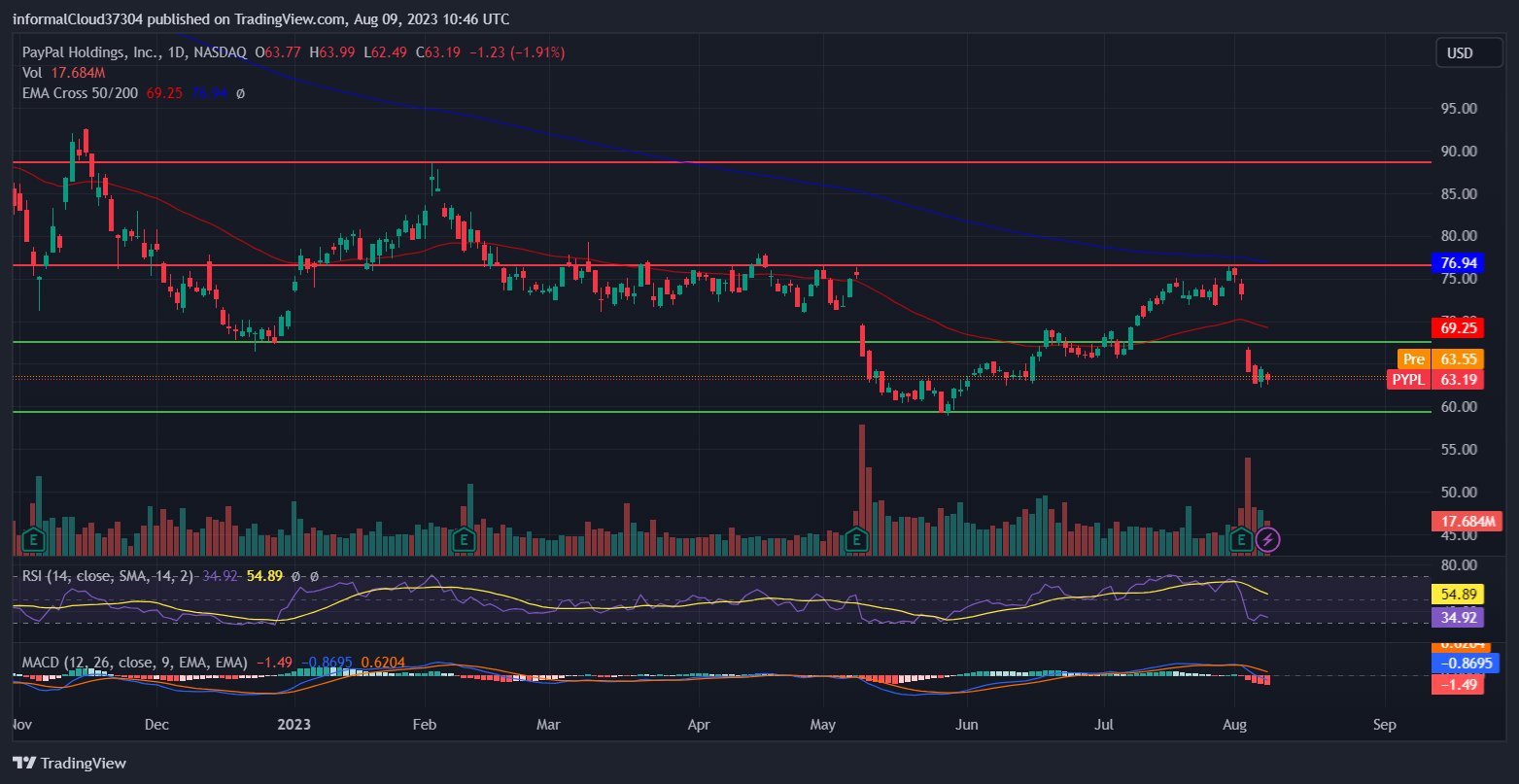Viewport: 1519px width, 784px height.
Task: Click the red −1.49 MACD axis label
Action: [1459, 685]
